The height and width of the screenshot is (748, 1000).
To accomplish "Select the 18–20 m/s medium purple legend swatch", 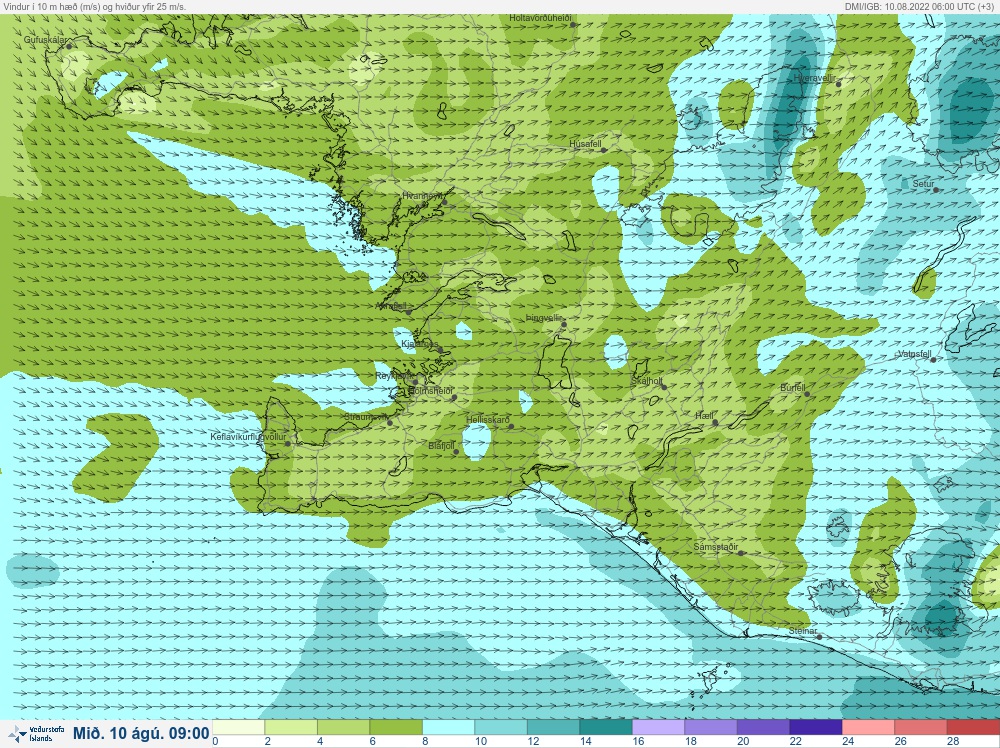I will point(710,728).
